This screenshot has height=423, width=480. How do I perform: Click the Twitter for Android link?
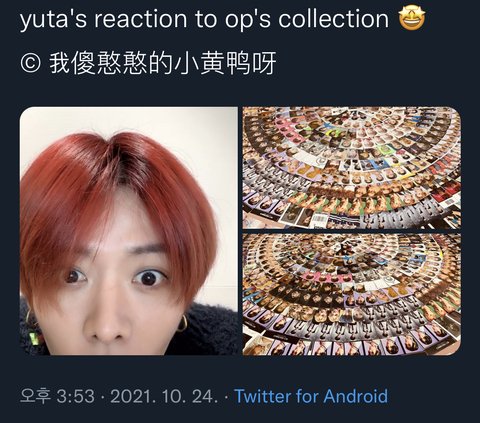click(311, 396)
